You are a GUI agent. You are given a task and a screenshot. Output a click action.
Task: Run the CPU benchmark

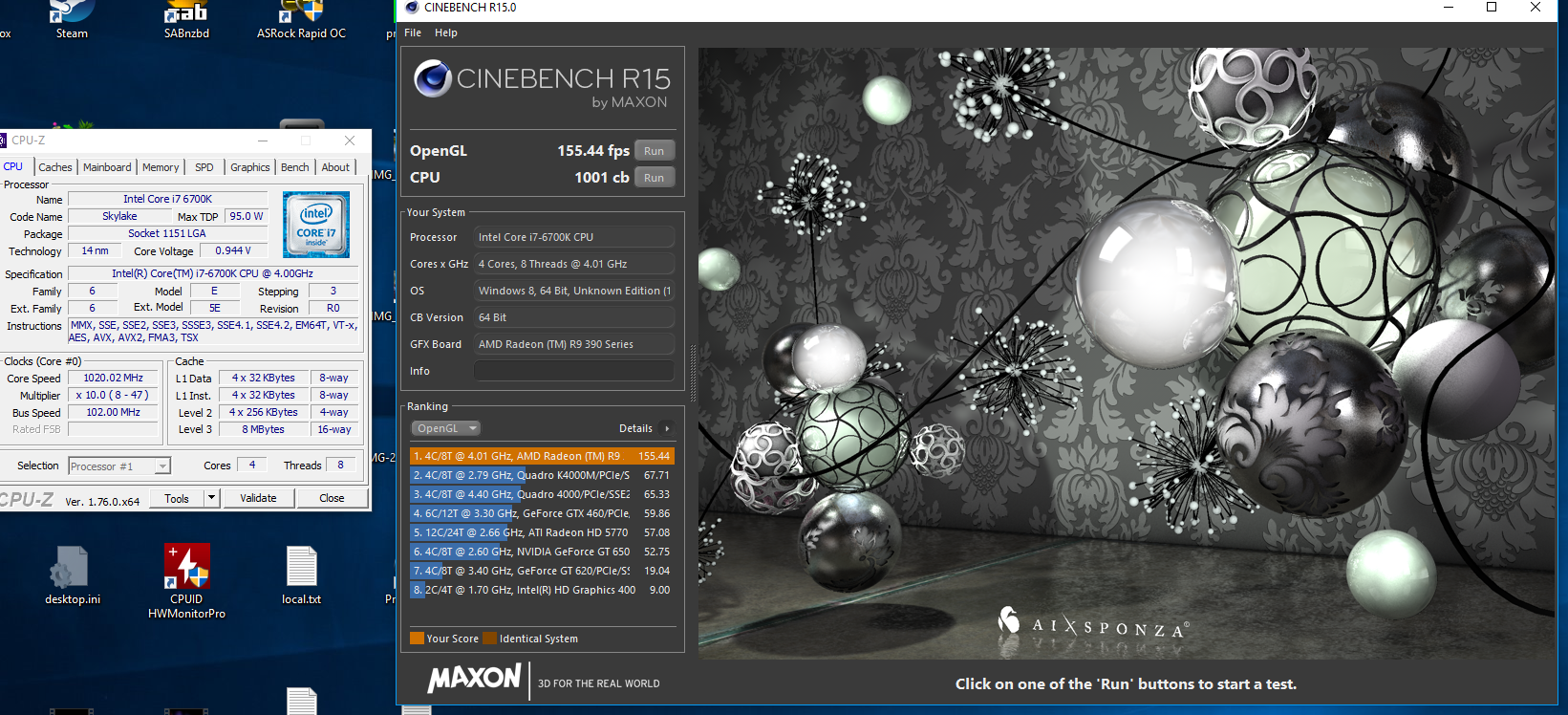(655, 178)
